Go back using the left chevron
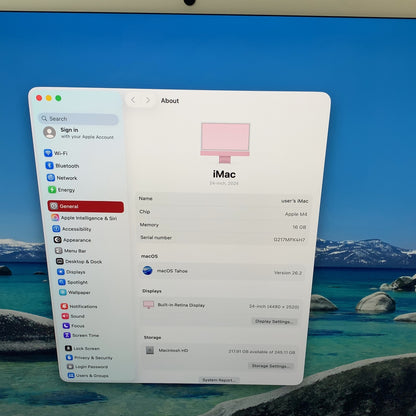Viewport: 416px width, 416px height. 133,100
